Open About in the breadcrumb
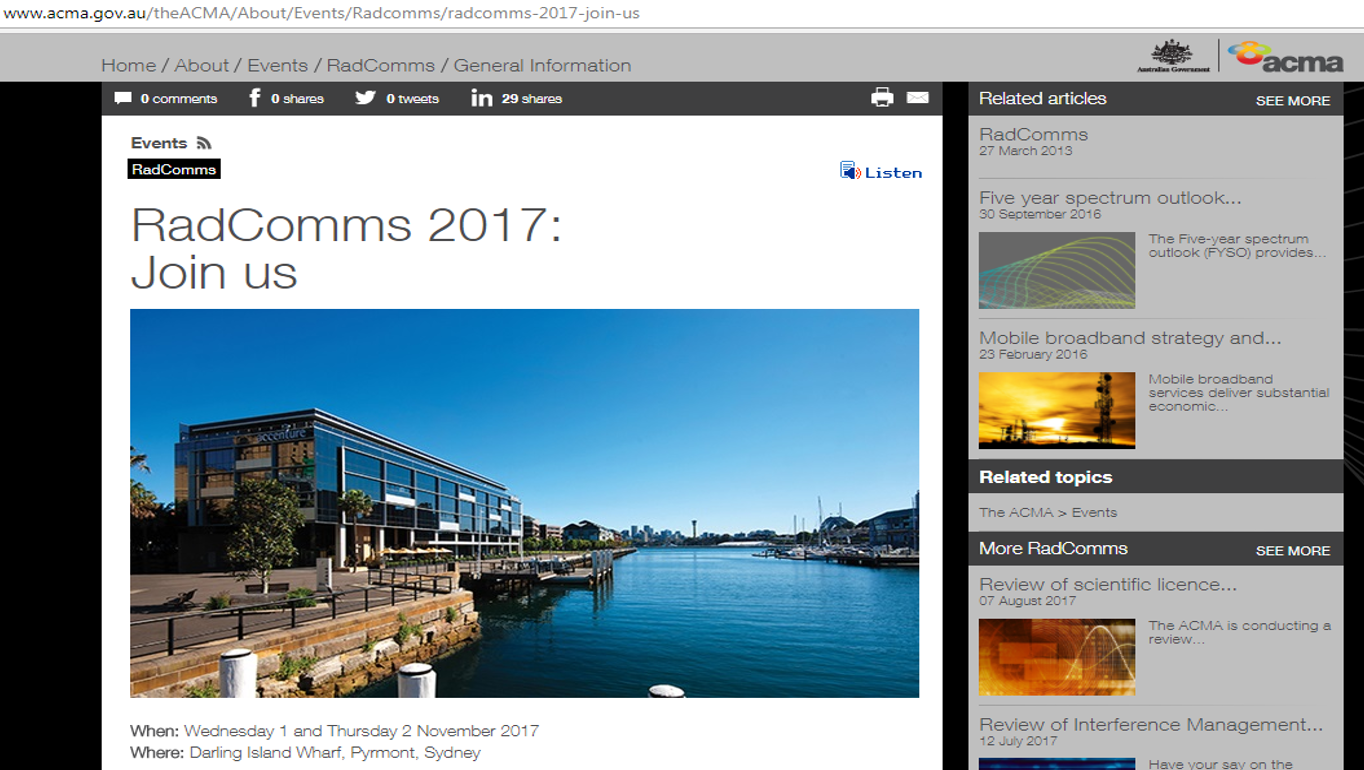Screen dimensions: 1364x770 202,65
